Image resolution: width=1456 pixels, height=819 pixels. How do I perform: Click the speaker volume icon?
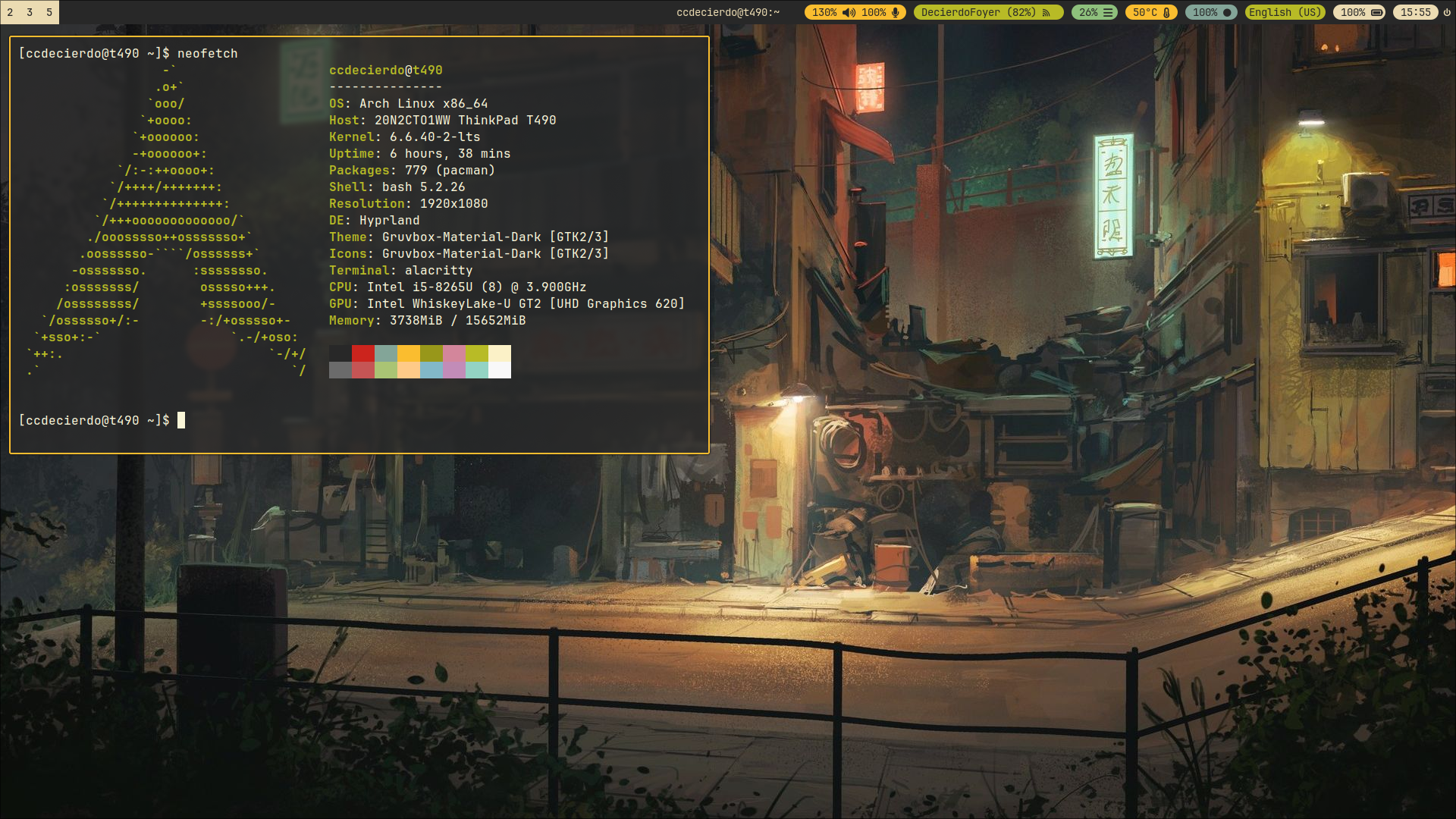(849, 12)
